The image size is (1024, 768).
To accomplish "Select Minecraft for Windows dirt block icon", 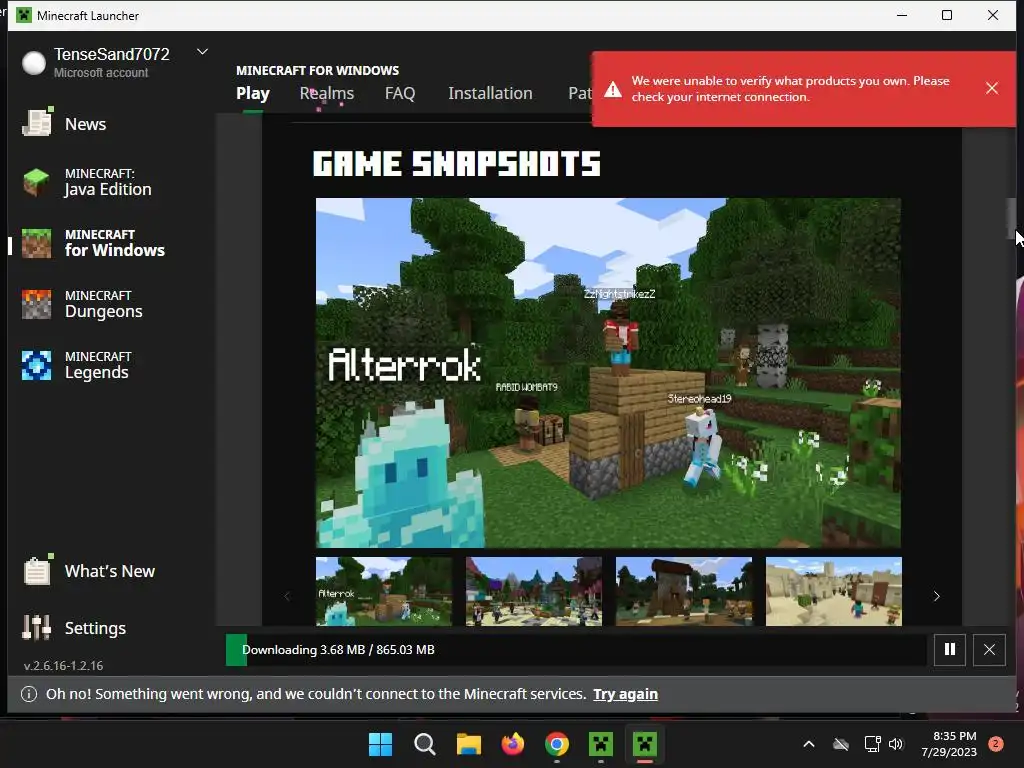I will click(x=37, y=243).
